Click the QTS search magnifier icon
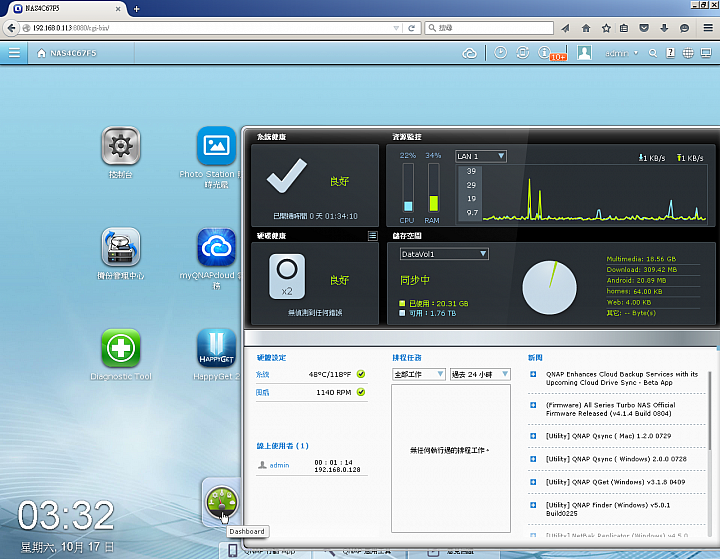The width and height of the screenshot is (720, 559). pos(652,53)
